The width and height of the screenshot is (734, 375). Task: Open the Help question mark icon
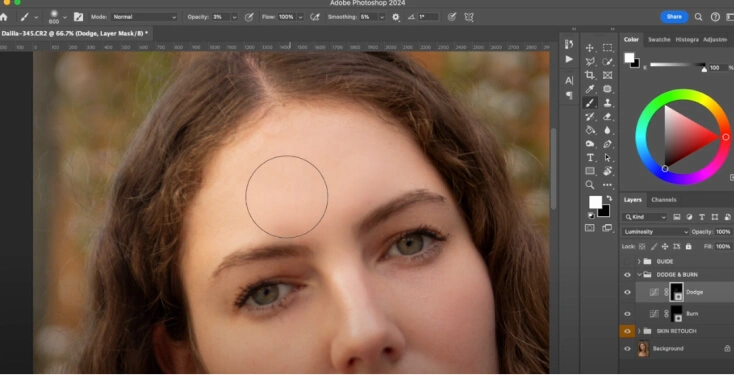[x=715, y=17]
